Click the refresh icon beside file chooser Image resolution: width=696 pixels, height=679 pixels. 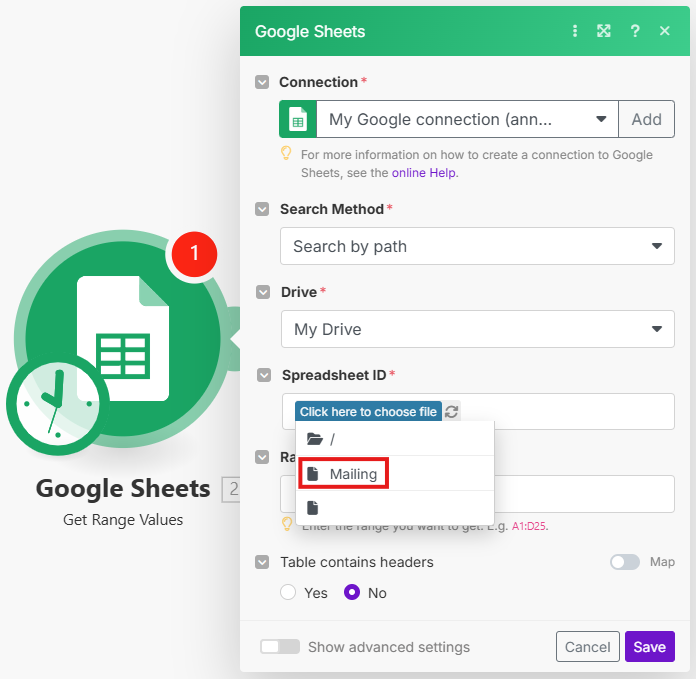(452, 412)
